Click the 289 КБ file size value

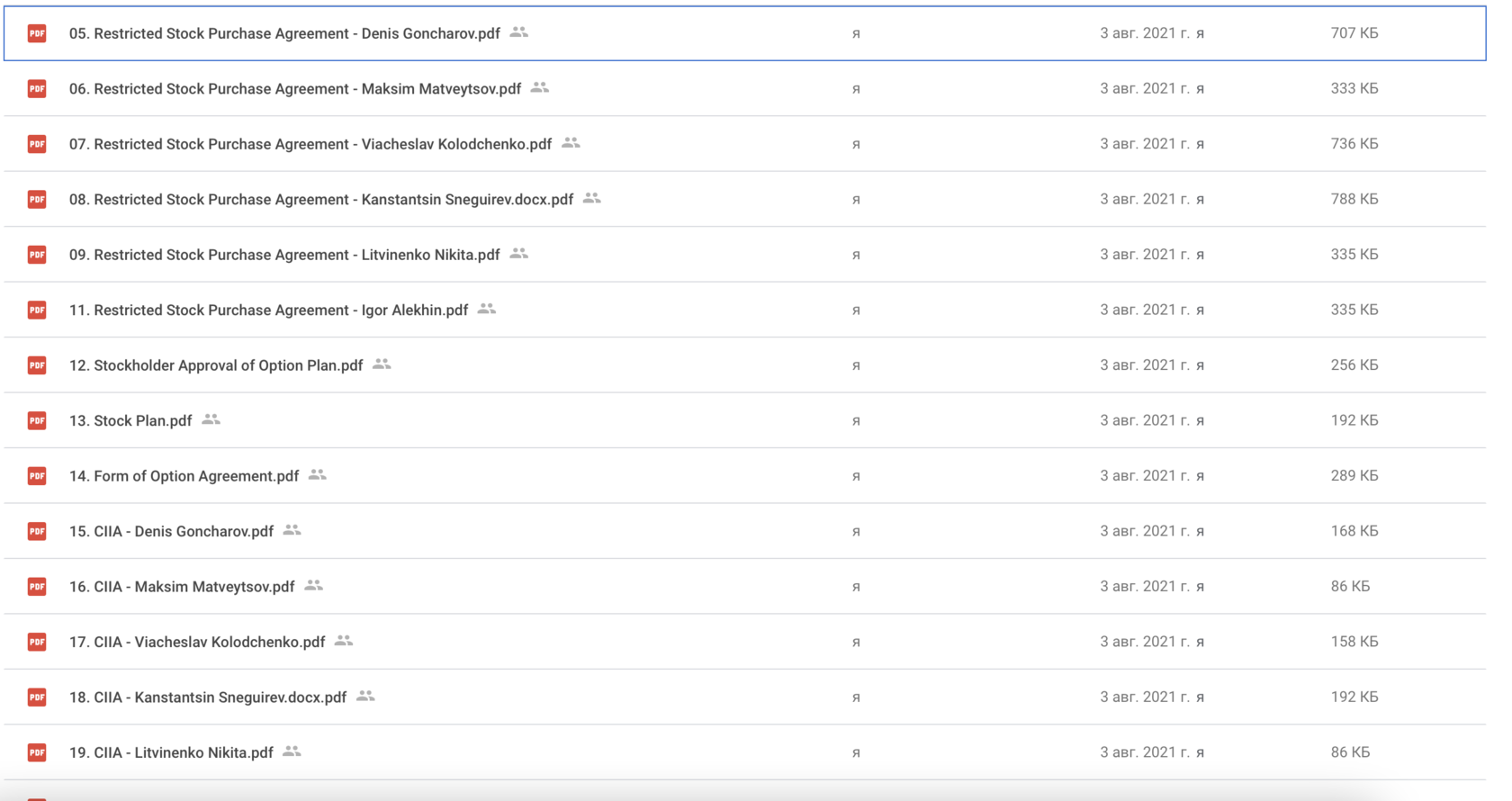pyautogui.click(x=1354, y=476)
